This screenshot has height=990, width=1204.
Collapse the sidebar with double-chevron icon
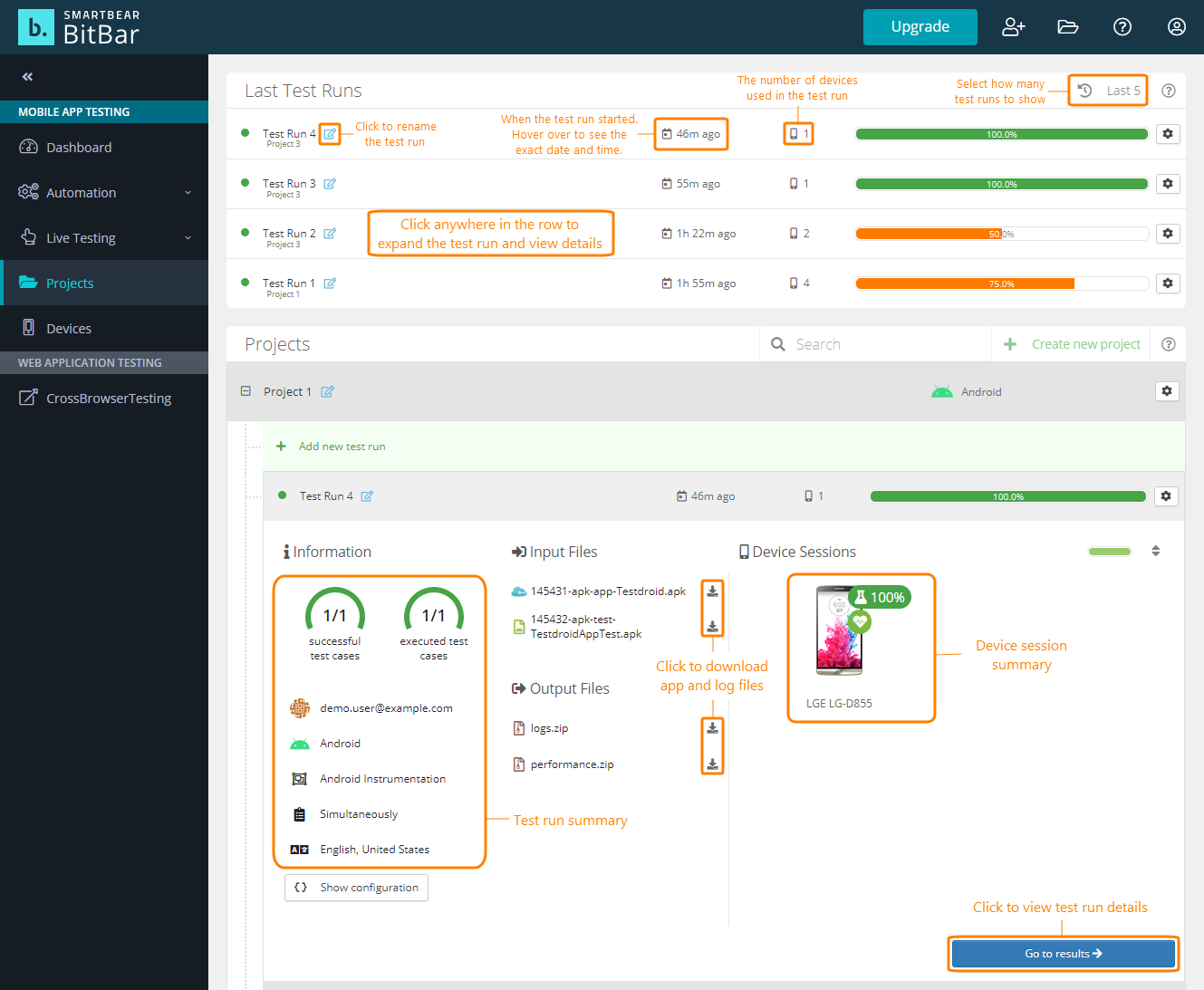27,77
